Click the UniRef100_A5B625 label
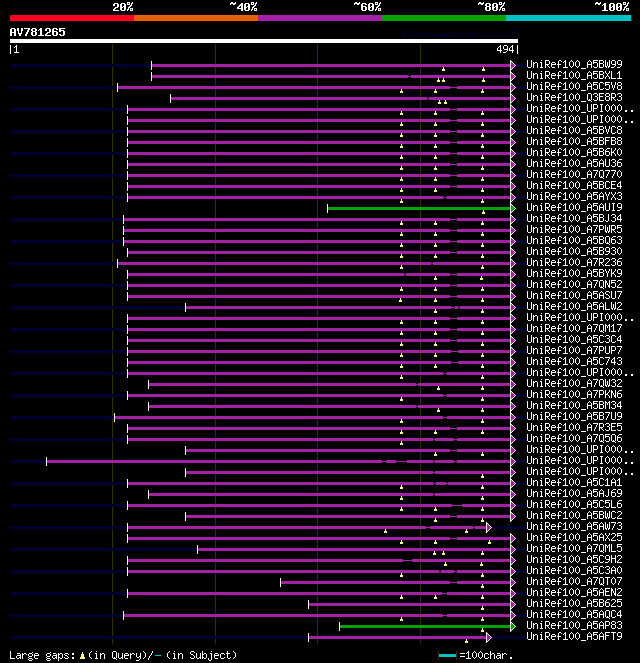This screenshot has height=663, width=640. 574,603
